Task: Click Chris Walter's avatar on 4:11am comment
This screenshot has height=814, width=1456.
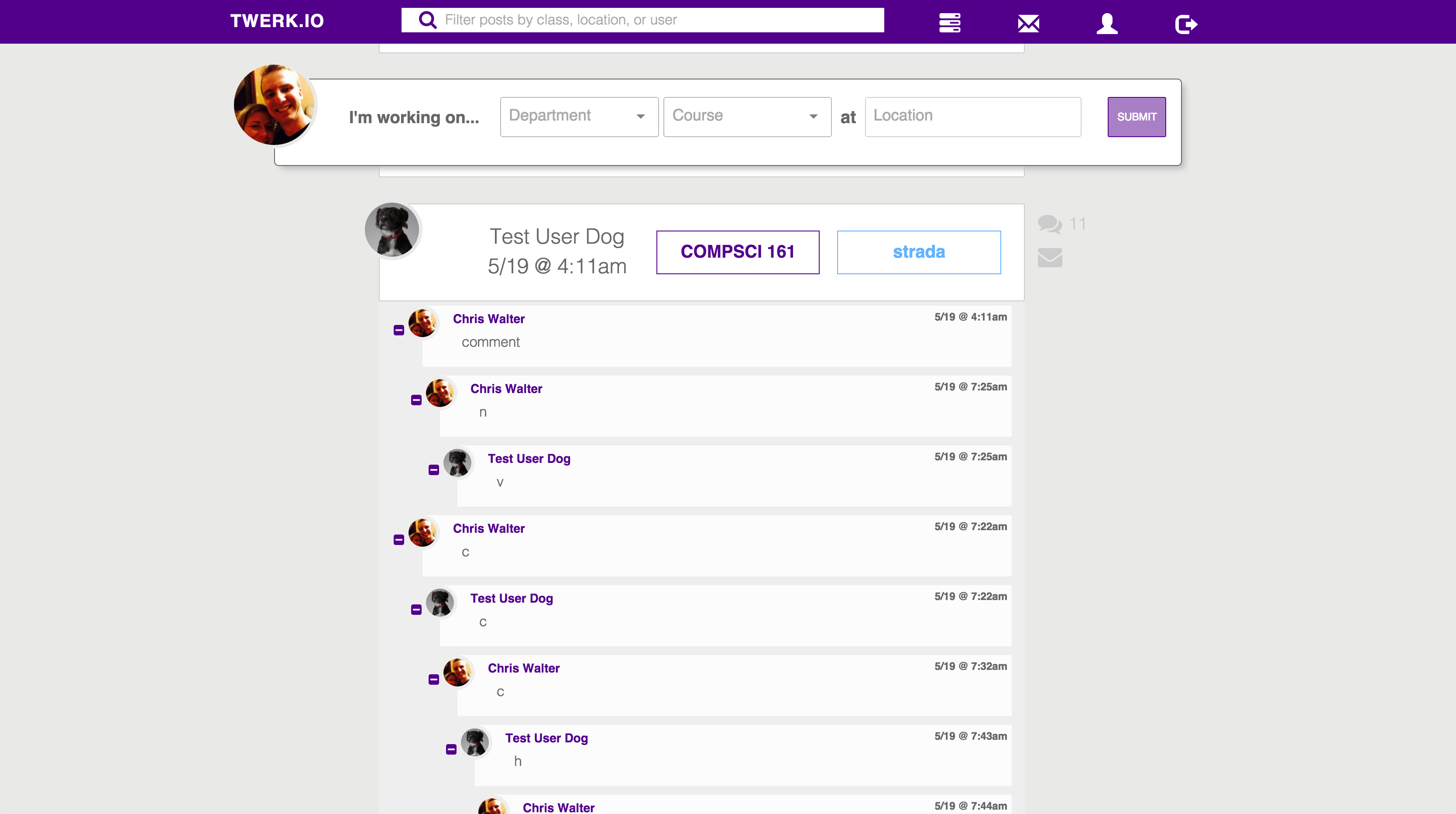Action: point(423,323)
